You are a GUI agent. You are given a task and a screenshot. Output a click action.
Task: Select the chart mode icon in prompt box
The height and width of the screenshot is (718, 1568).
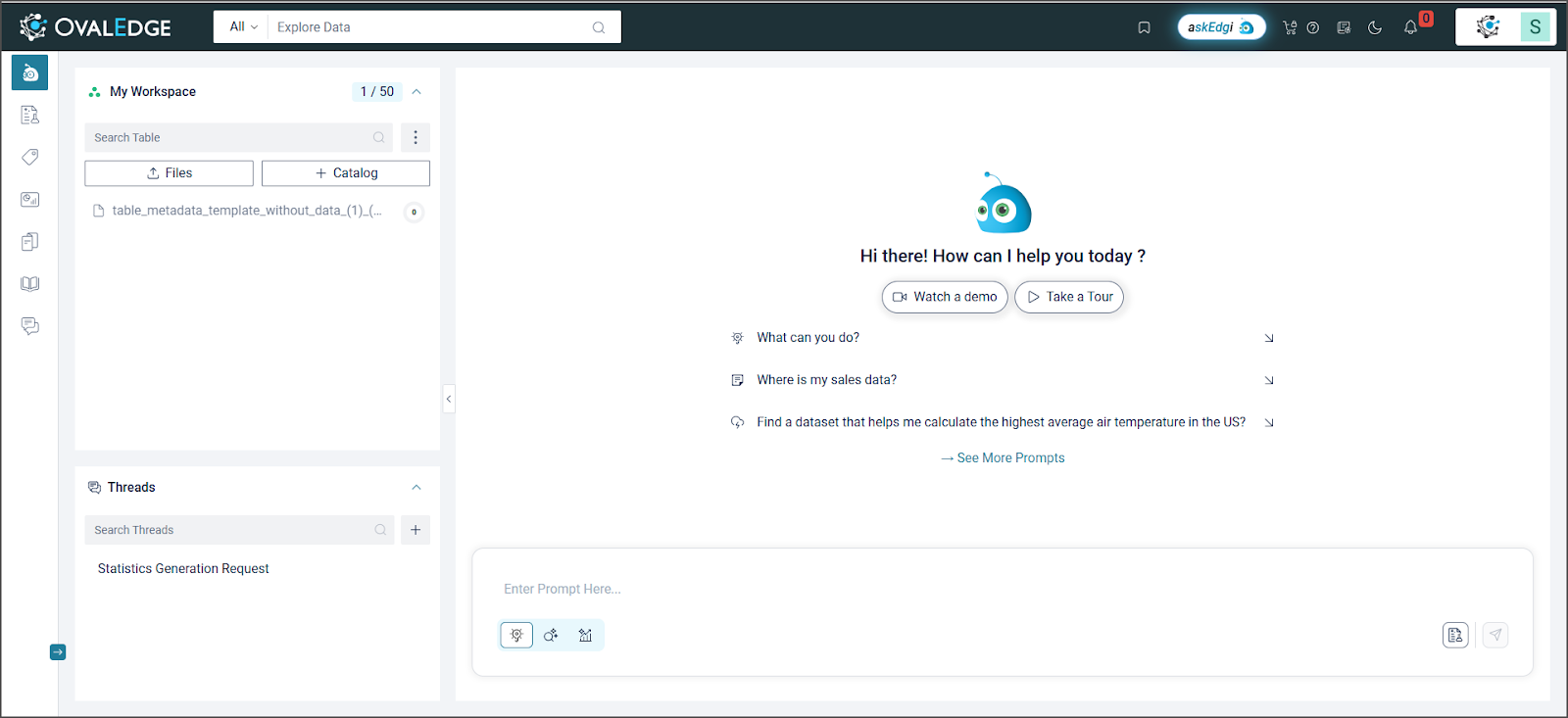tap(585, 635)
